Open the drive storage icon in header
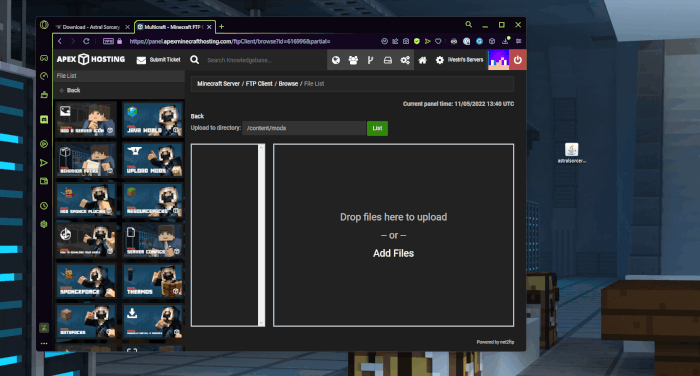700x376 pixels. [x=388, y=60]
